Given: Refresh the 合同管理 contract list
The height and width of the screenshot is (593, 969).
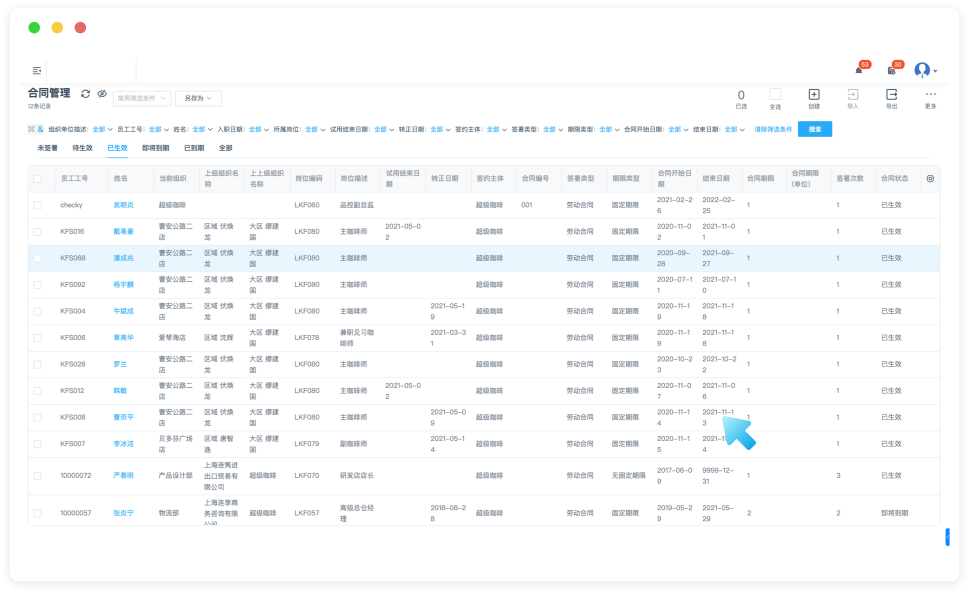Looking at the screenshot, I should [x=86, y=93].
